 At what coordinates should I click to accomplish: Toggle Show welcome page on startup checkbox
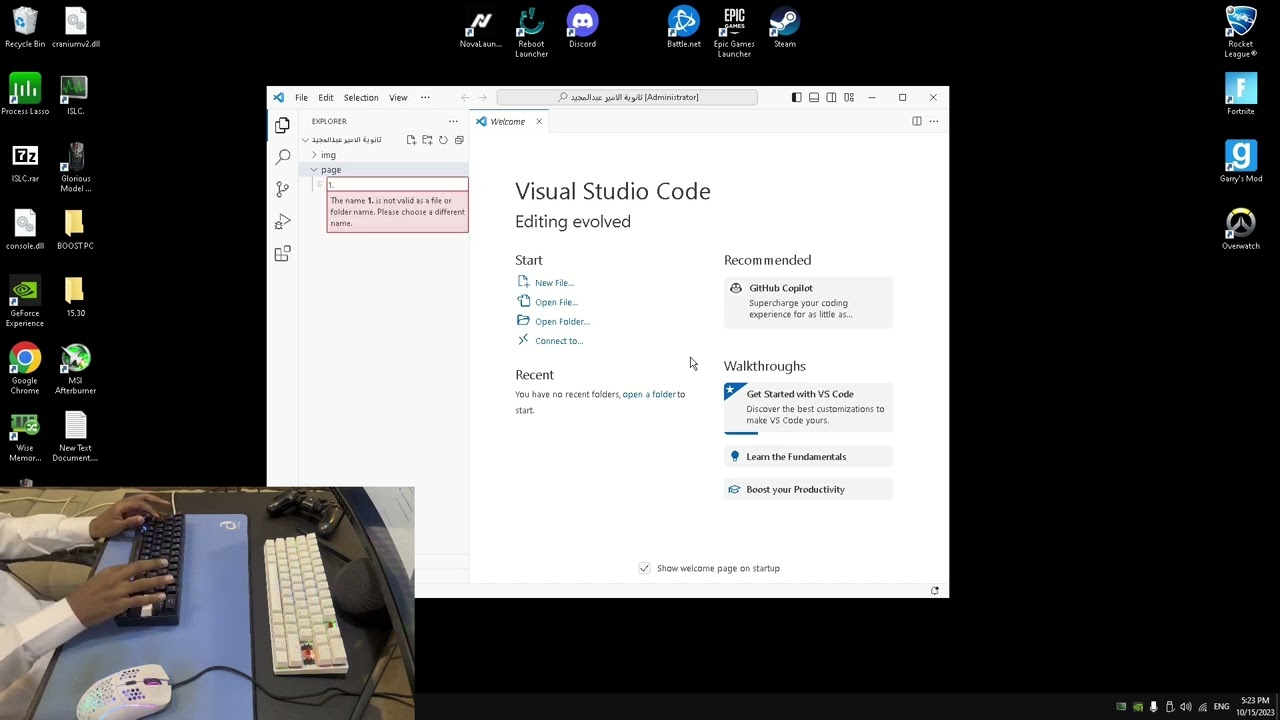tap(645, 568)
